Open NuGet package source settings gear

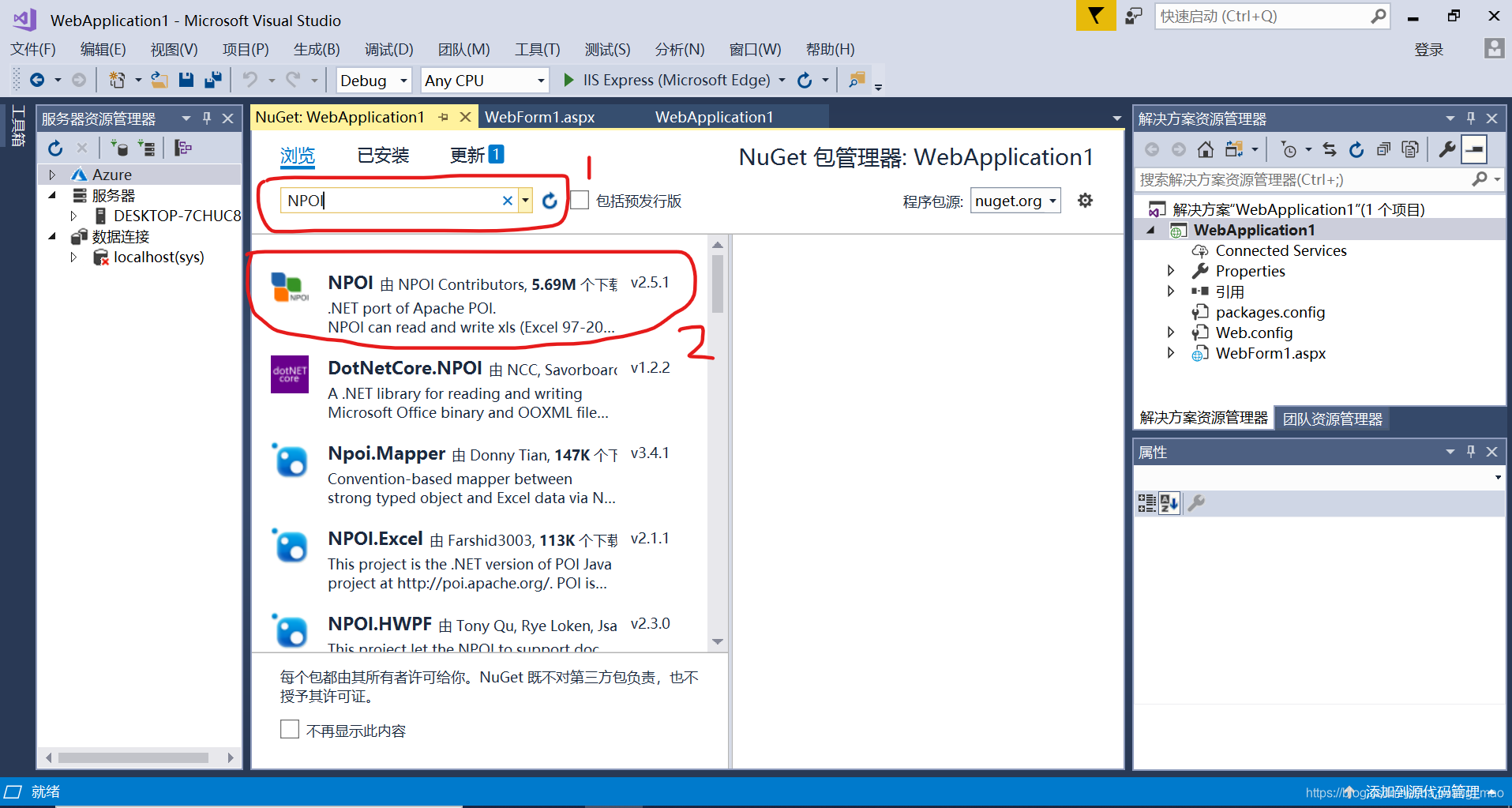(1086, 201)
